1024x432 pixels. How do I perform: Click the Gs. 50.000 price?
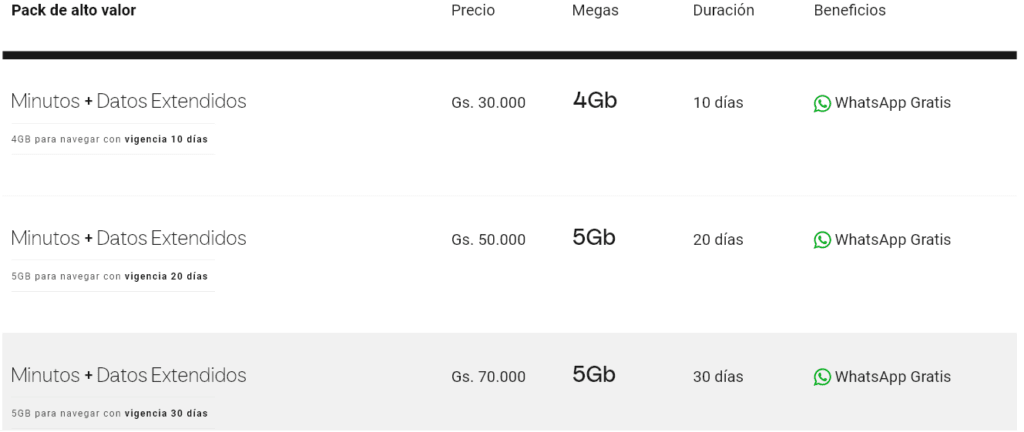point(488,240)
